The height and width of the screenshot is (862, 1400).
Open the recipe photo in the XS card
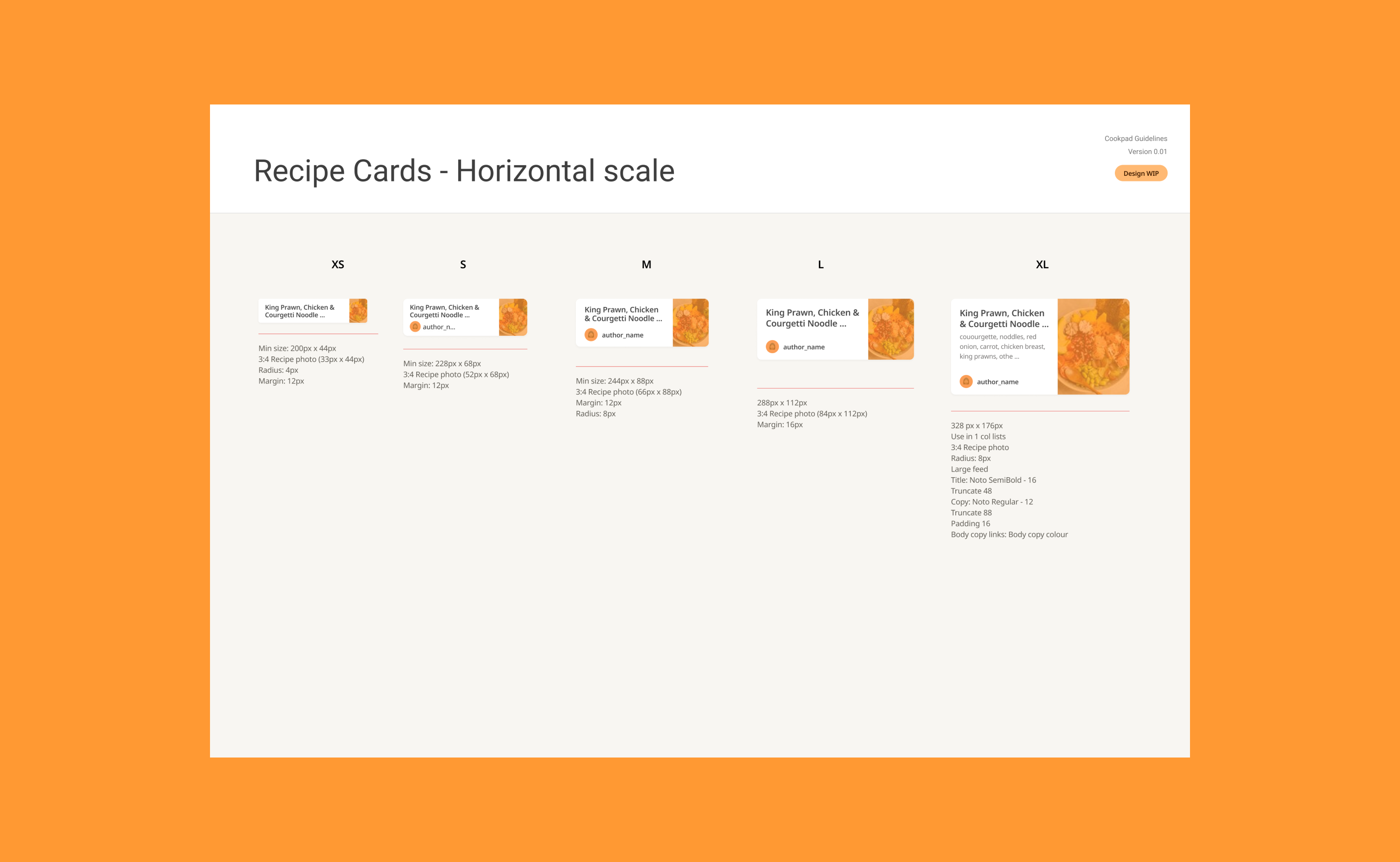pyautogui.click(x=358, y=311)
